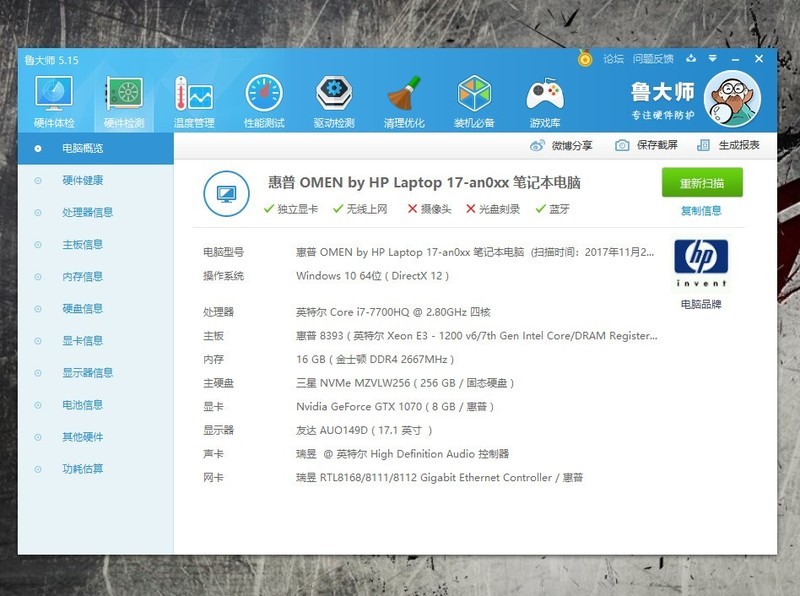Click the 摄像头 status indicator
The height and width of the screenshot is (596, 800).
[x=430, y=209]
